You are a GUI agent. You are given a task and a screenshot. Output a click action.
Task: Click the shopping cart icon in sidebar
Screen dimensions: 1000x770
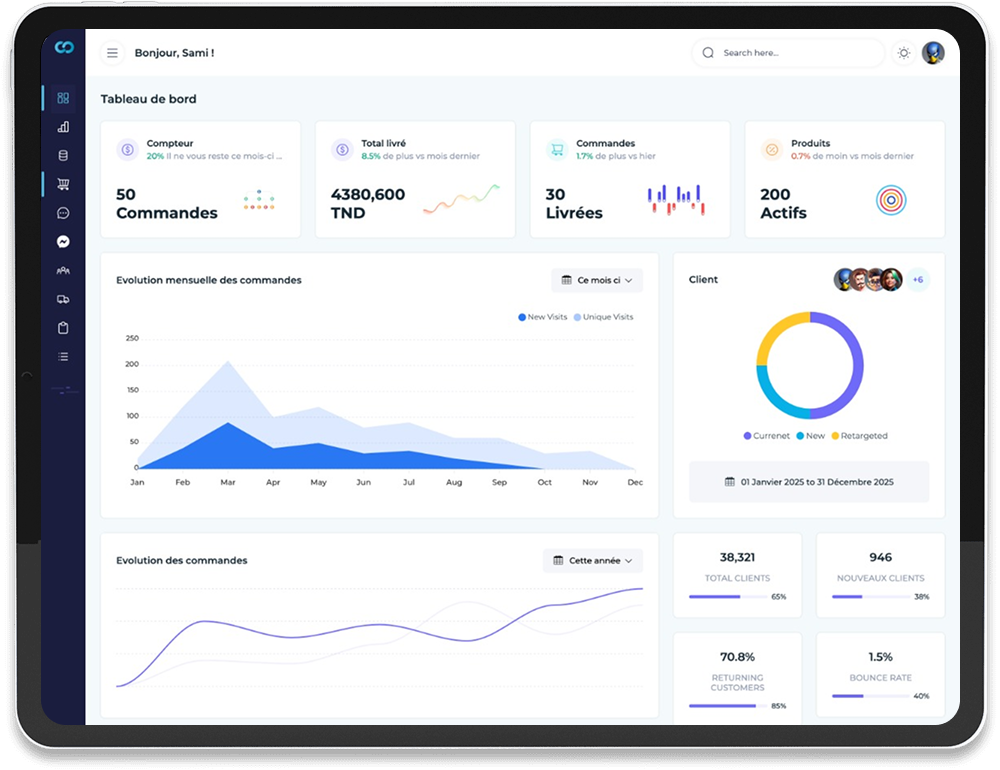(62, 184)
